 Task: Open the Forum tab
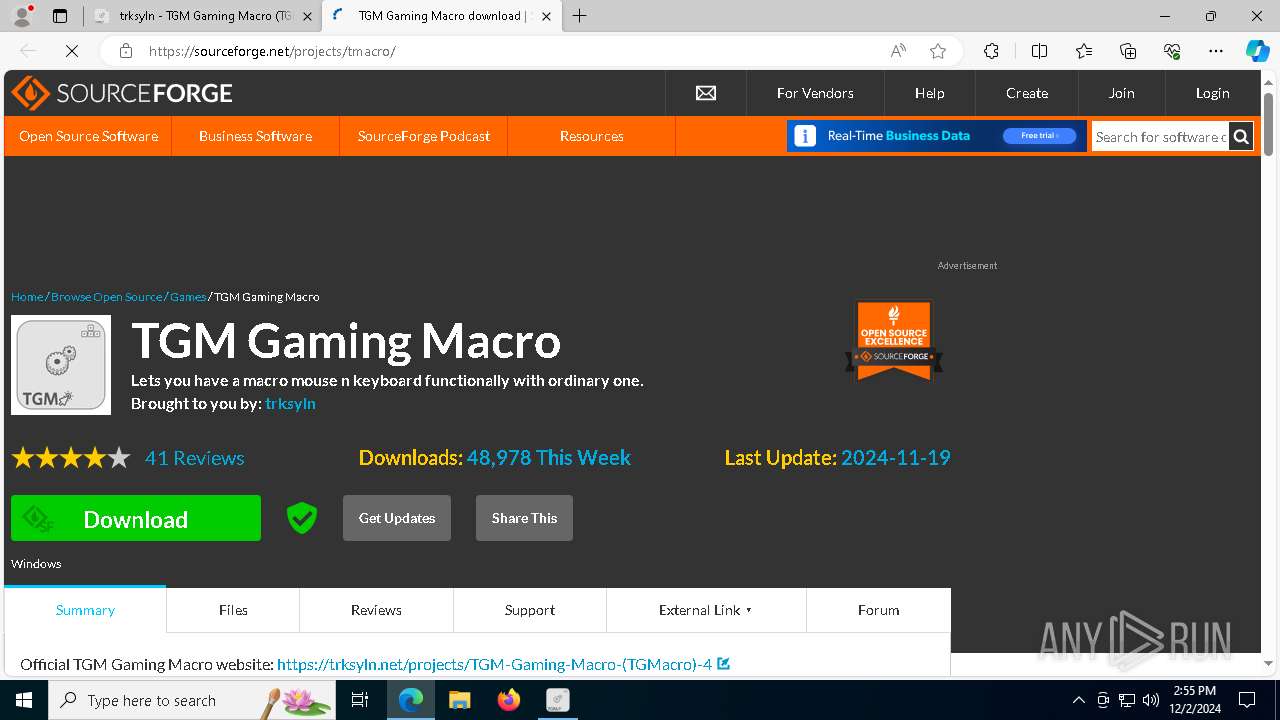tap(878, 610)
